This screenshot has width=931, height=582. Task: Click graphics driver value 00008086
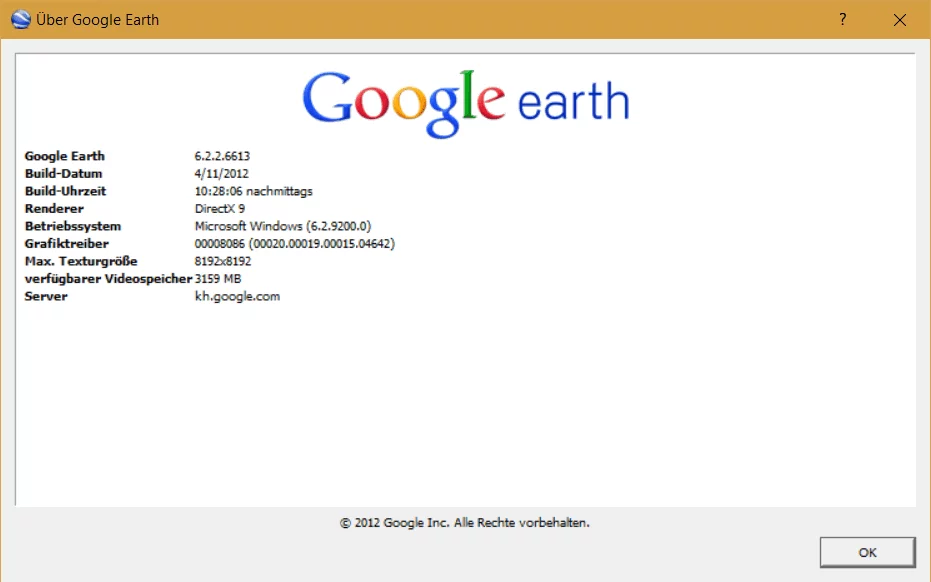(294, 243)
